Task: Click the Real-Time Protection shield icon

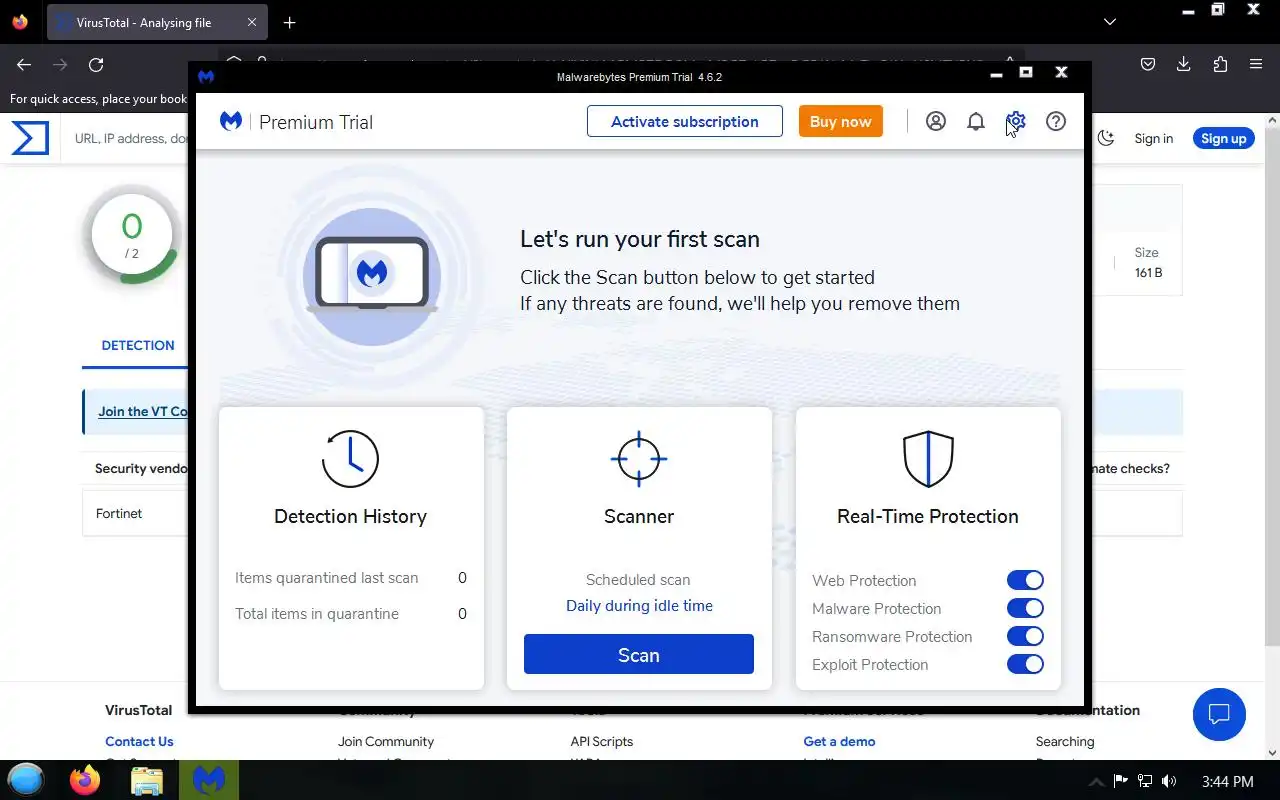Action: 928,459
